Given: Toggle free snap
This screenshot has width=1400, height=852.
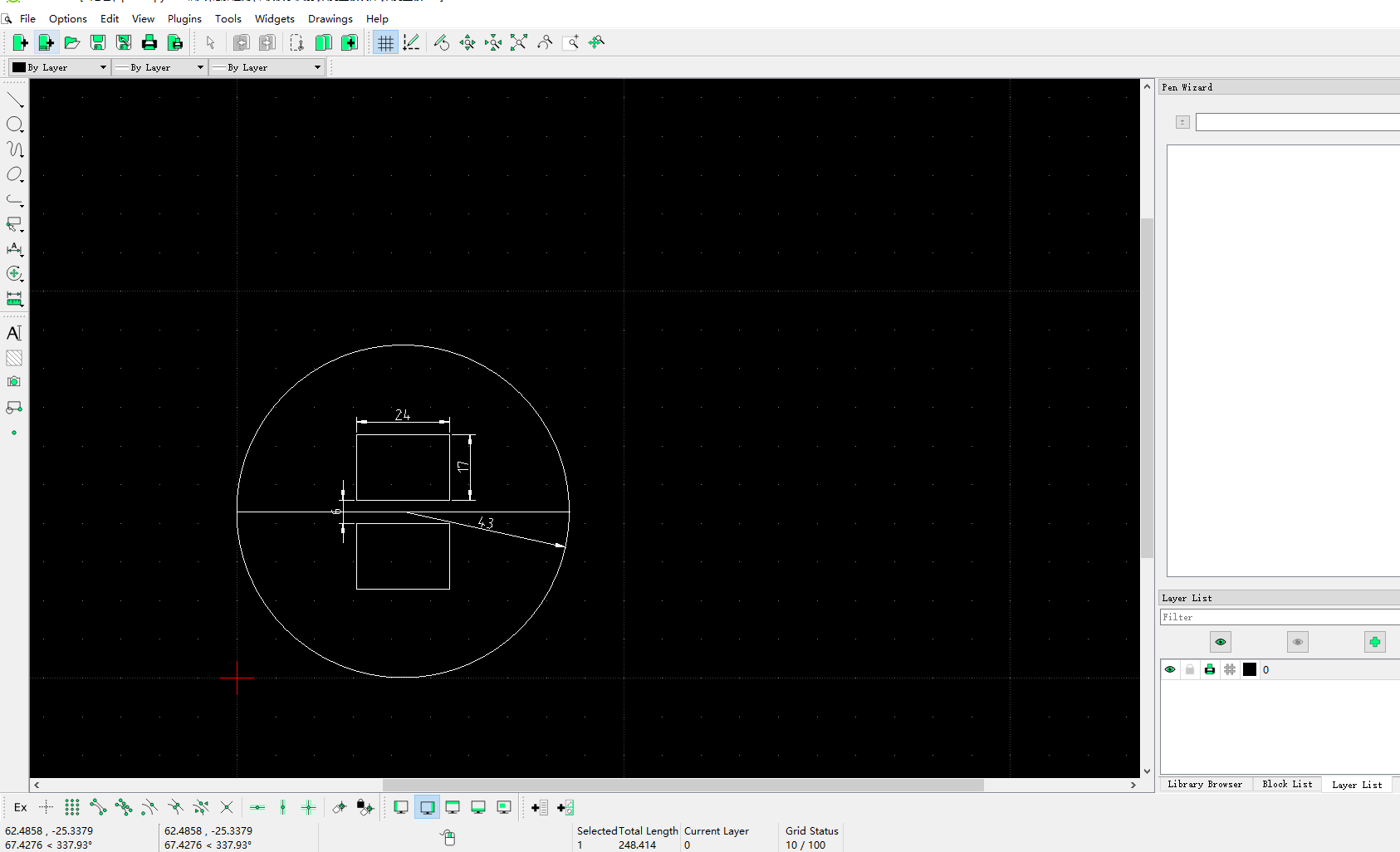Looking at the screenshot, I should coord(47,807).
